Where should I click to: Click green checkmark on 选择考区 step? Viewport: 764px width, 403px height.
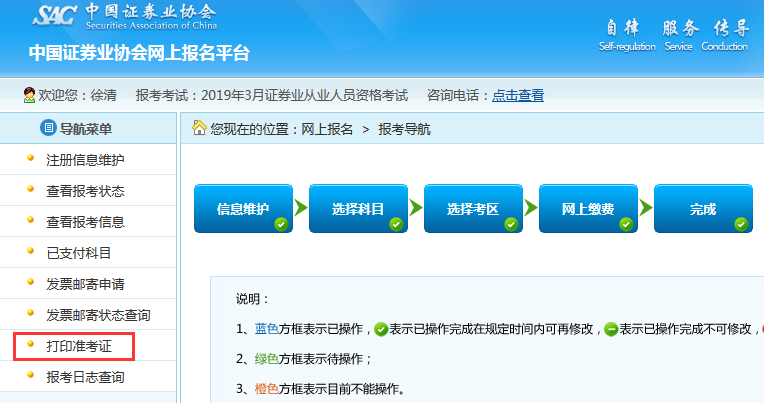pos(511,224)
